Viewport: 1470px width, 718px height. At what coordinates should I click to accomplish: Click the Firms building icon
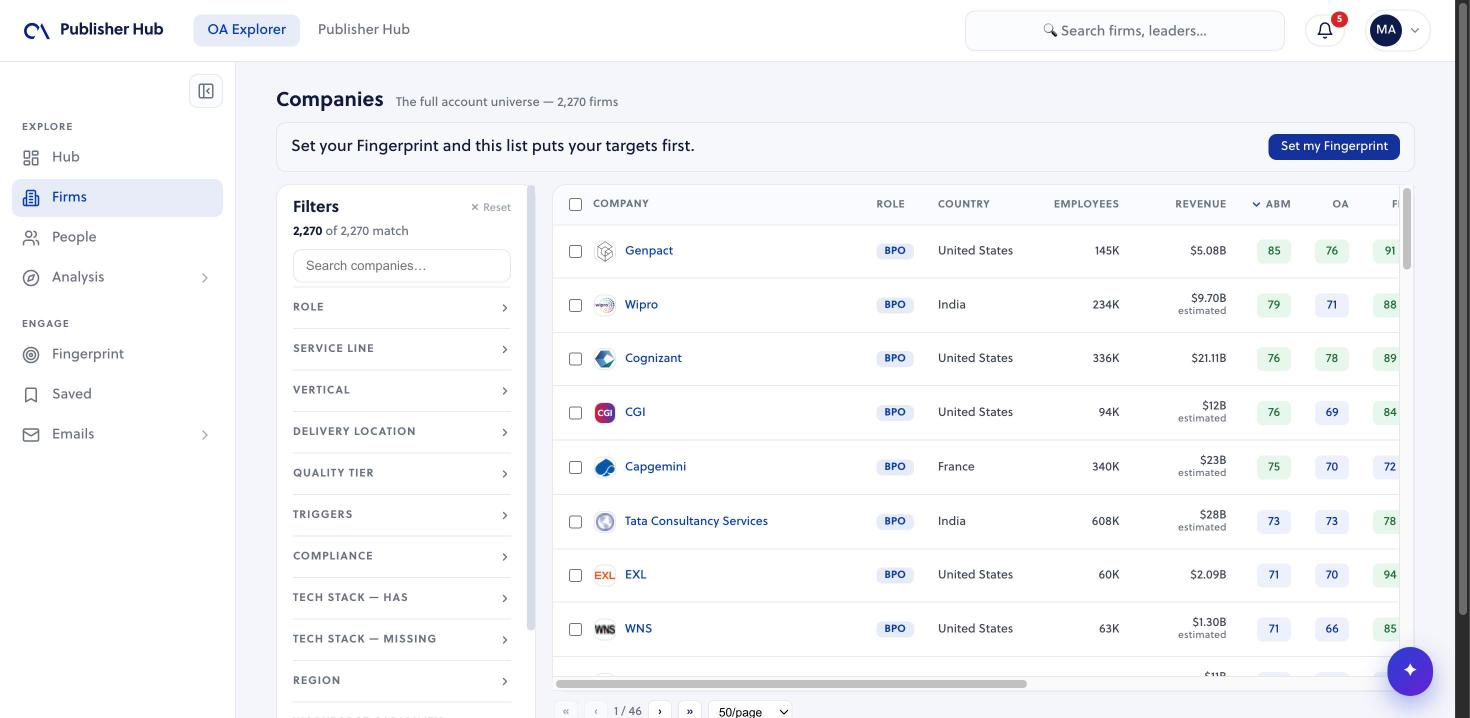point(31,198)
